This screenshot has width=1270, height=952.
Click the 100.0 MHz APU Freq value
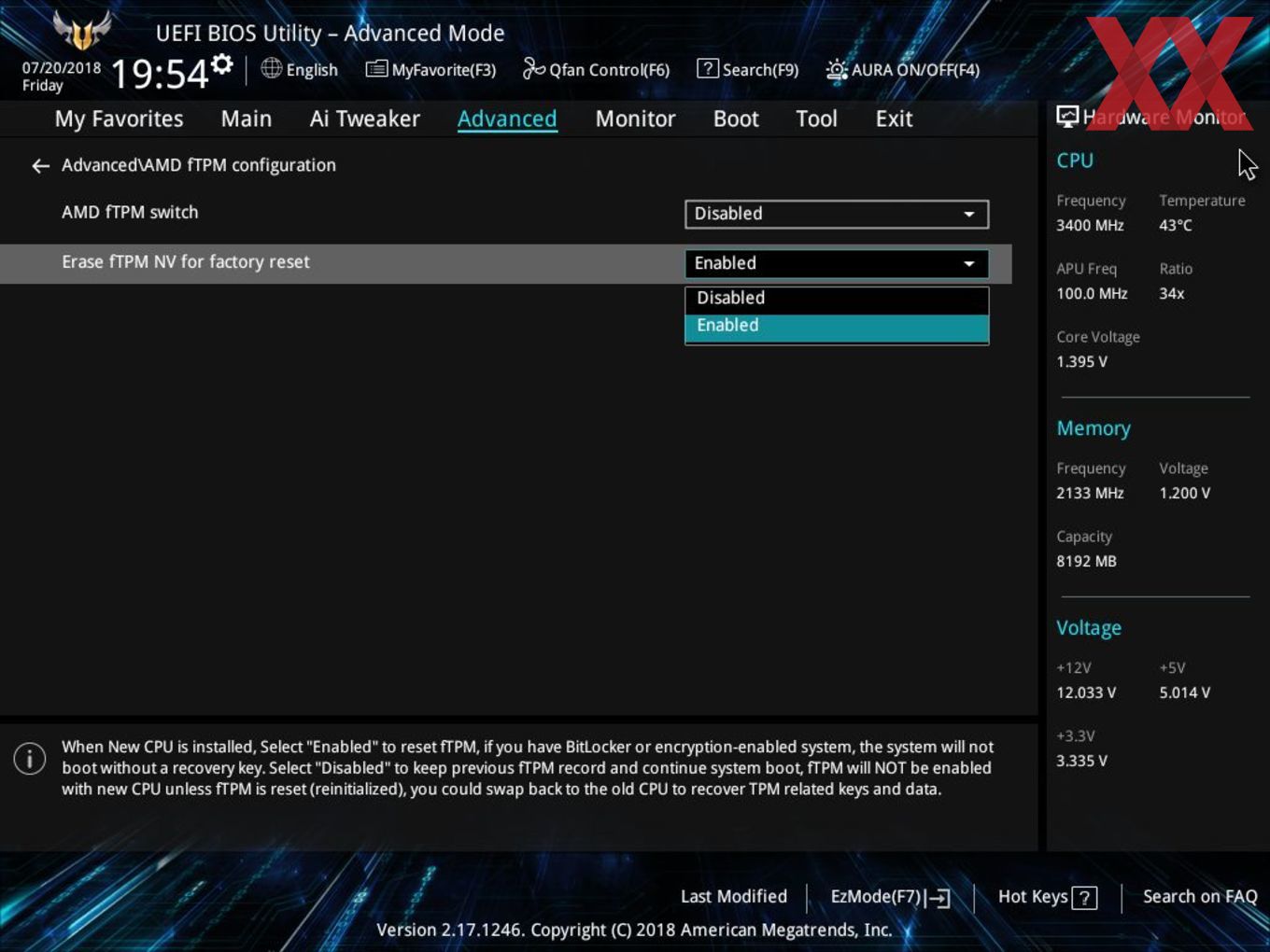[1092, 294]
